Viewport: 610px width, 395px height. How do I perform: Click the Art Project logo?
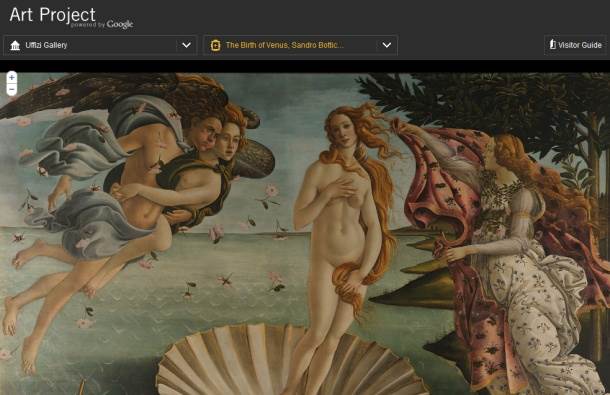point(53,15)
